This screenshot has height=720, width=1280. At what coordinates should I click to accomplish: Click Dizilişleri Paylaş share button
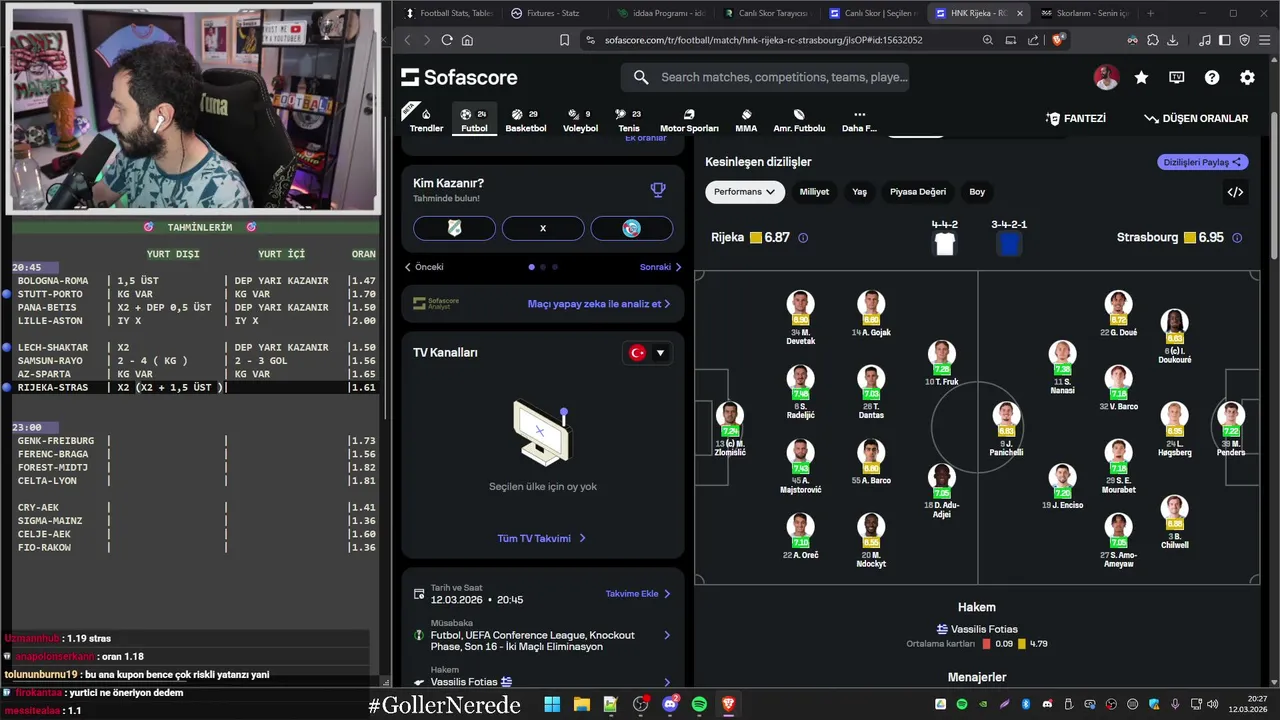coord(1203,162)
